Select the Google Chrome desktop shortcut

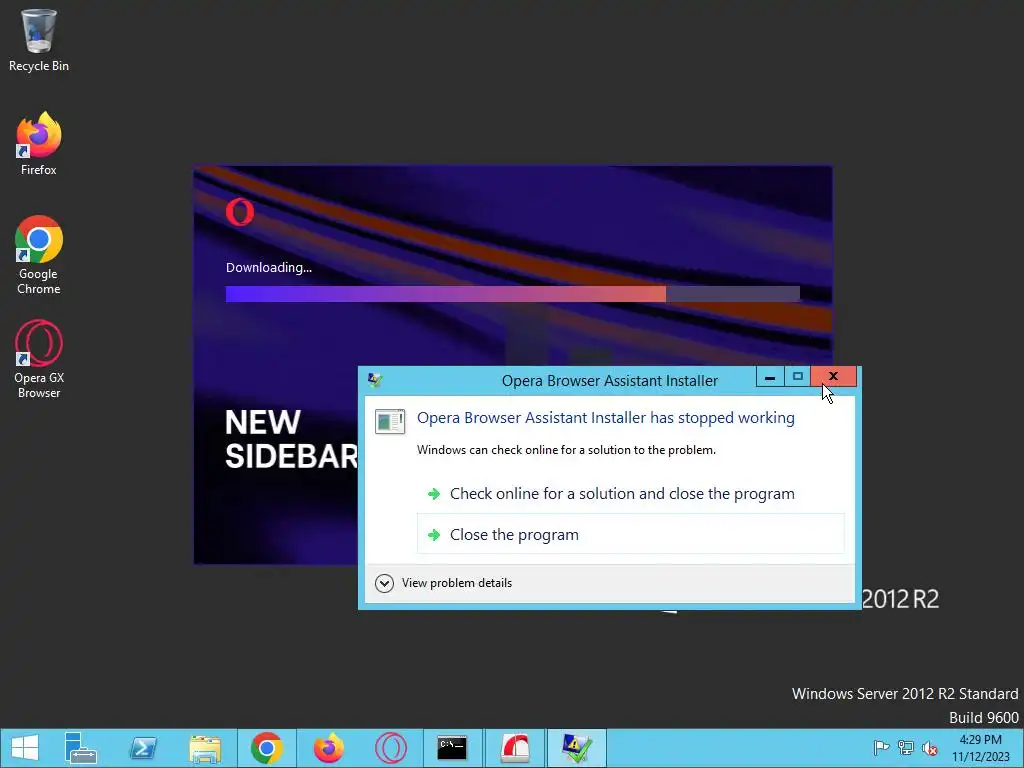click(x=39, y=255)
